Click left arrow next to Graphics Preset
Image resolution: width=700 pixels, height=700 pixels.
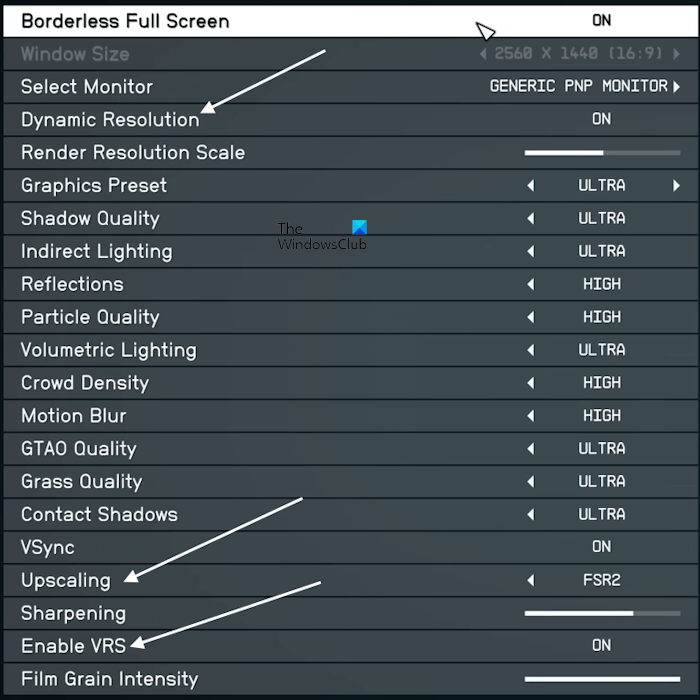point(531,186)
